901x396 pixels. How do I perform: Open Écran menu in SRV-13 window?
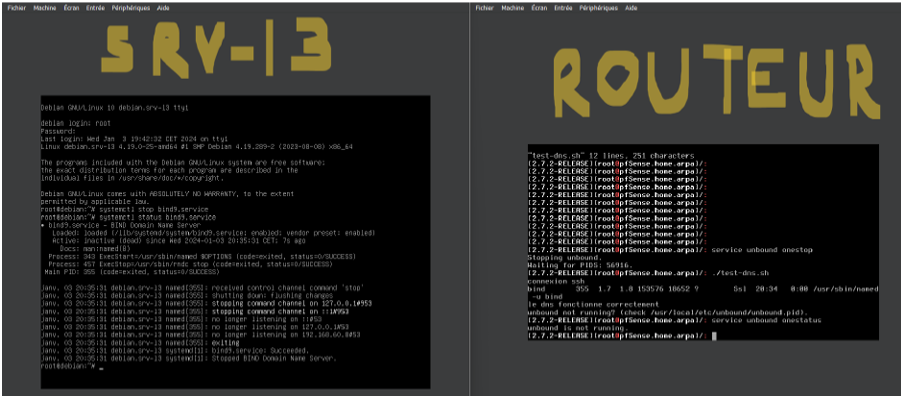[x=71, y=9]
